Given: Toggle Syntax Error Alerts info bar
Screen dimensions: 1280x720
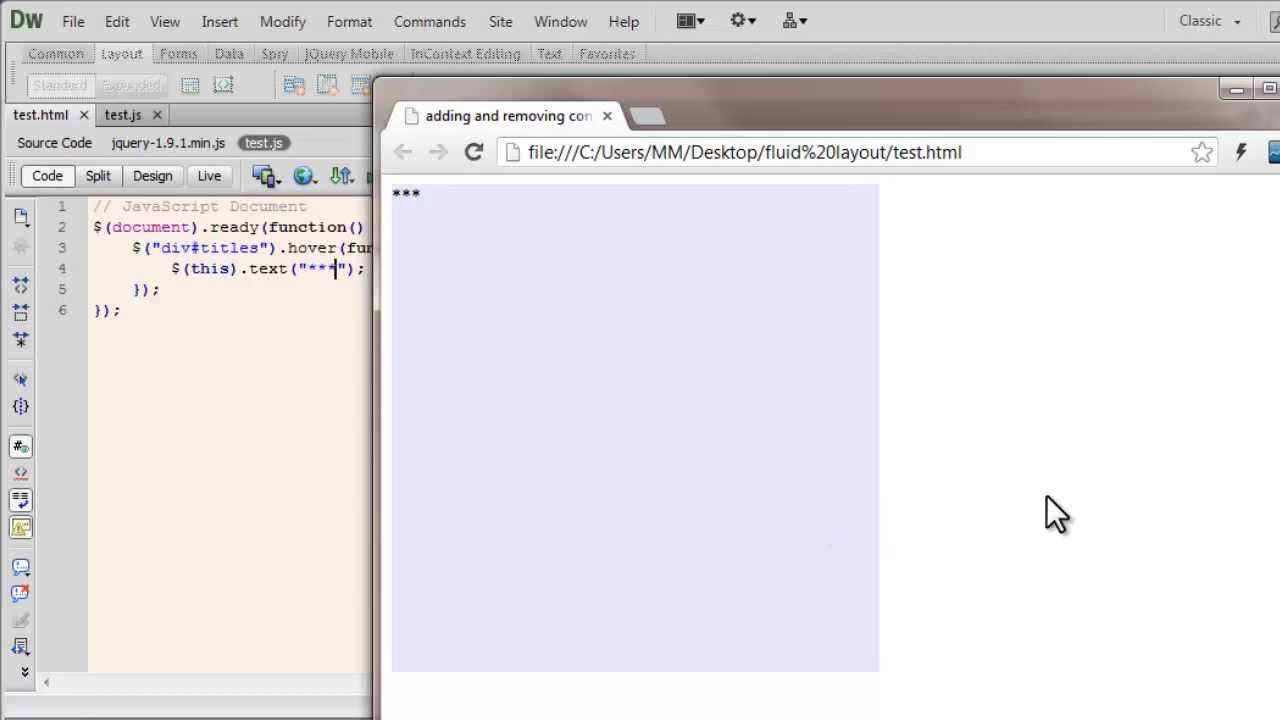Looking at the screenshot, I should click(21, 527).
